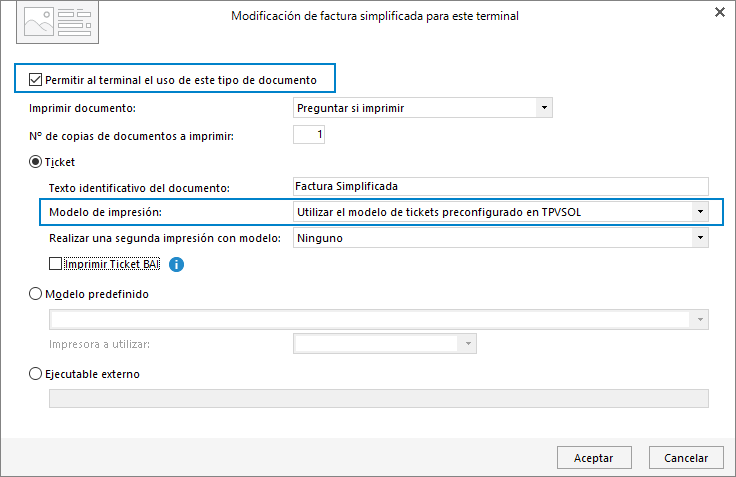
Task: Close the dialog with the X icon
Action: click(x=720, y=13)
